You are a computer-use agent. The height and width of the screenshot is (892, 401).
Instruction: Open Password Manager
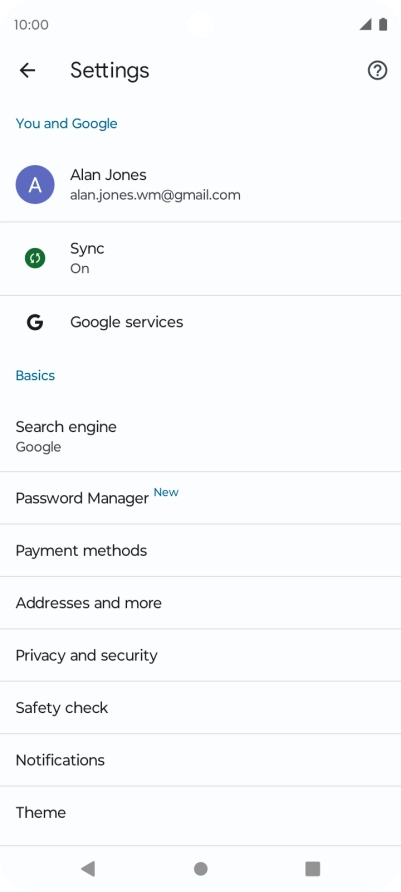pos(200,498)
